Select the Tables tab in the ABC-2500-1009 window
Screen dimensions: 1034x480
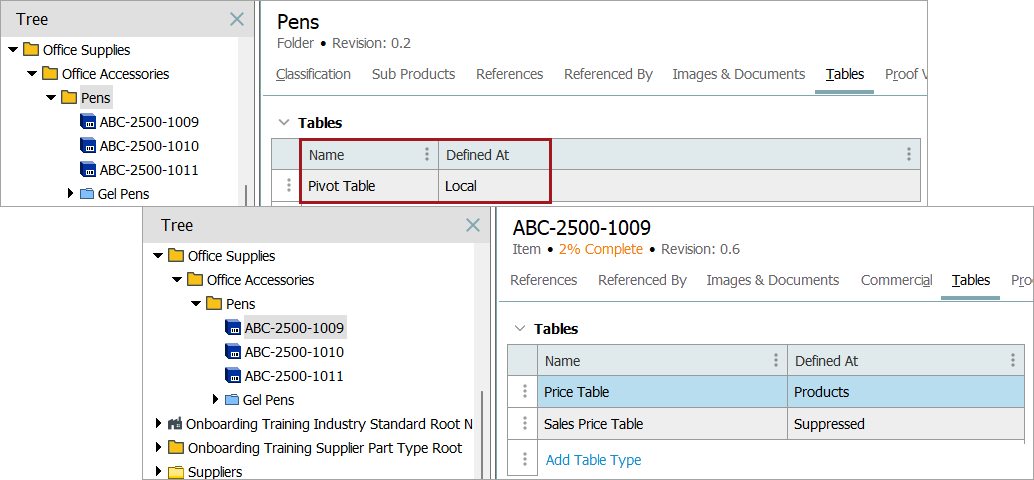click(x=971, y=280)
